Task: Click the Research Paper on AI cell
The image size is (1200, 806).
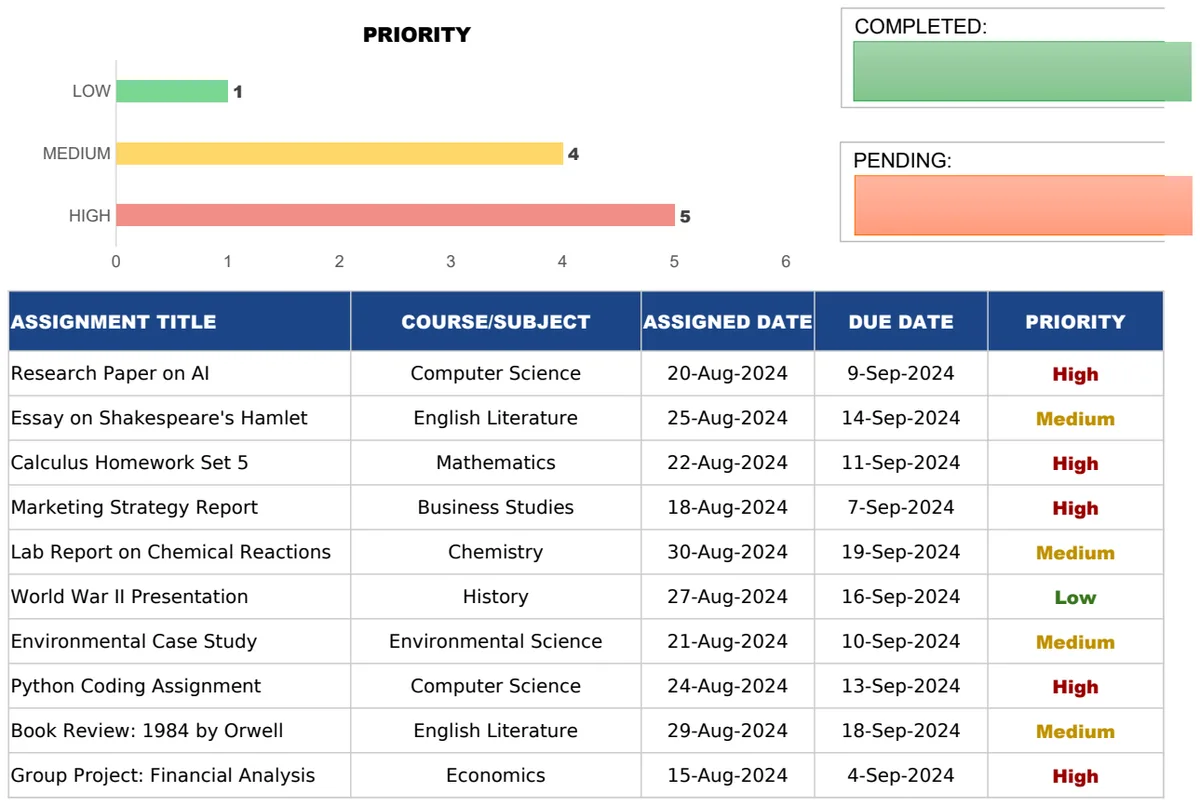Action: coord(180,373)
